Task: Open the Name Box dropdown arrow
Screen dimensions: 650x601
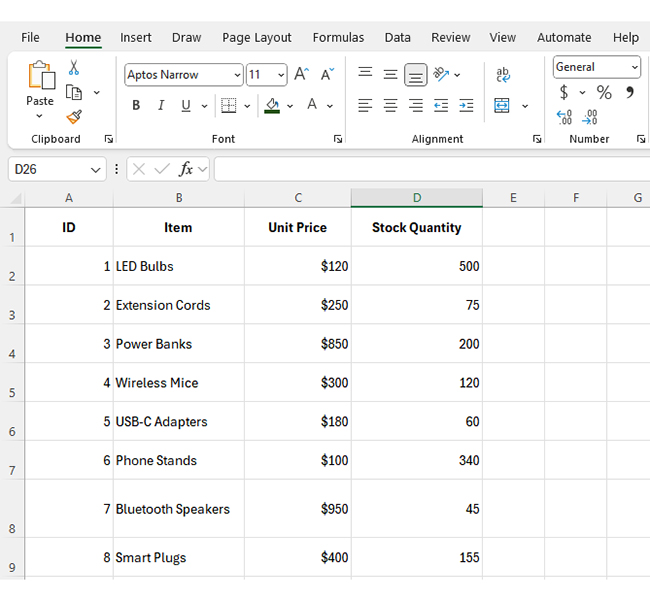Action: coord(96,170)
